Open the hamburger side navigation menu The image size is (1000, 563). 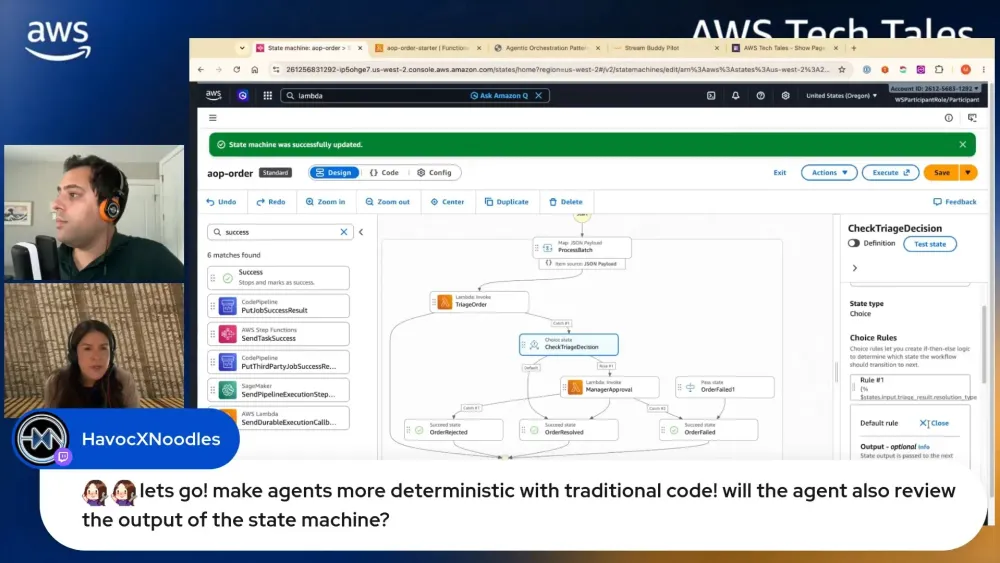[213, 118]
